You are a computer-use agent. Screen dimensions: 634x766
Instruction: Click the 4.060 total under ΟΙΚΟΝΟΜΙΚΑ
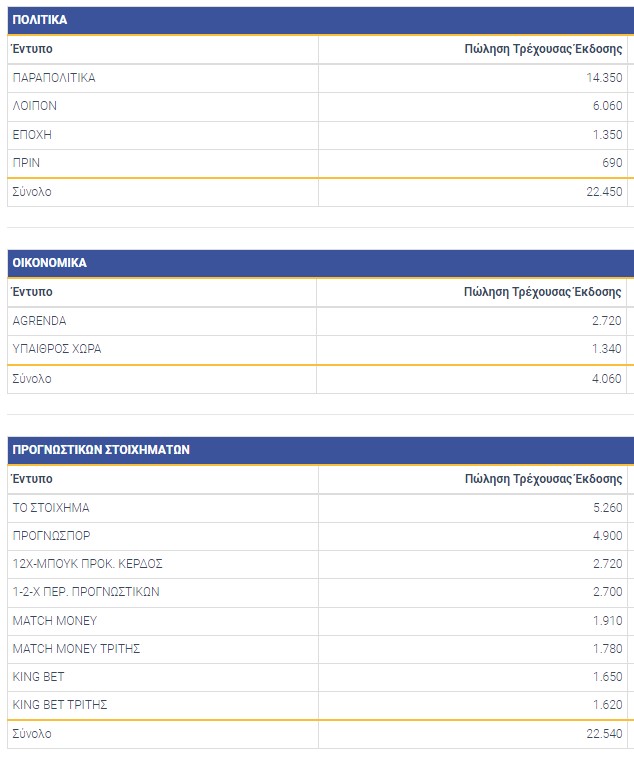607,379
